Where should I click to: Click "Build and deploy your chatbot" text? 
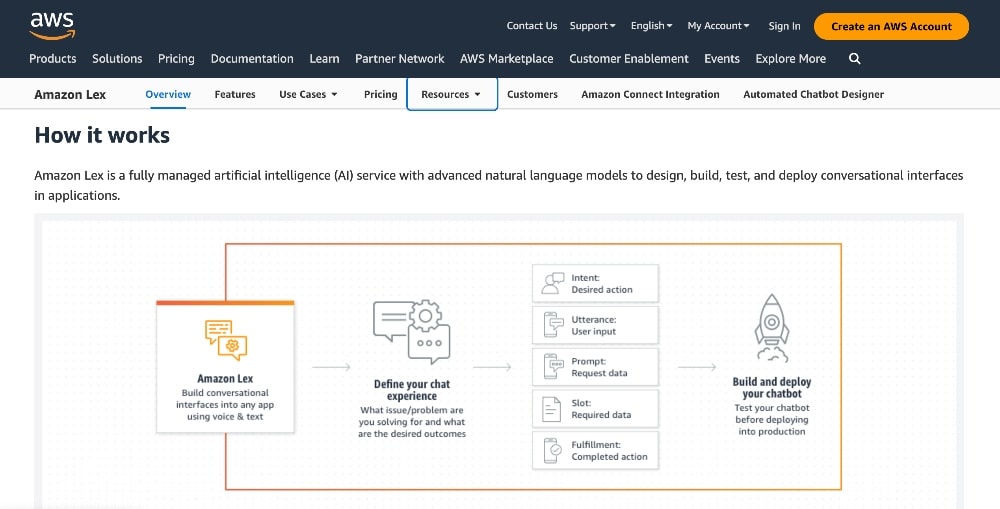(772, 388)
